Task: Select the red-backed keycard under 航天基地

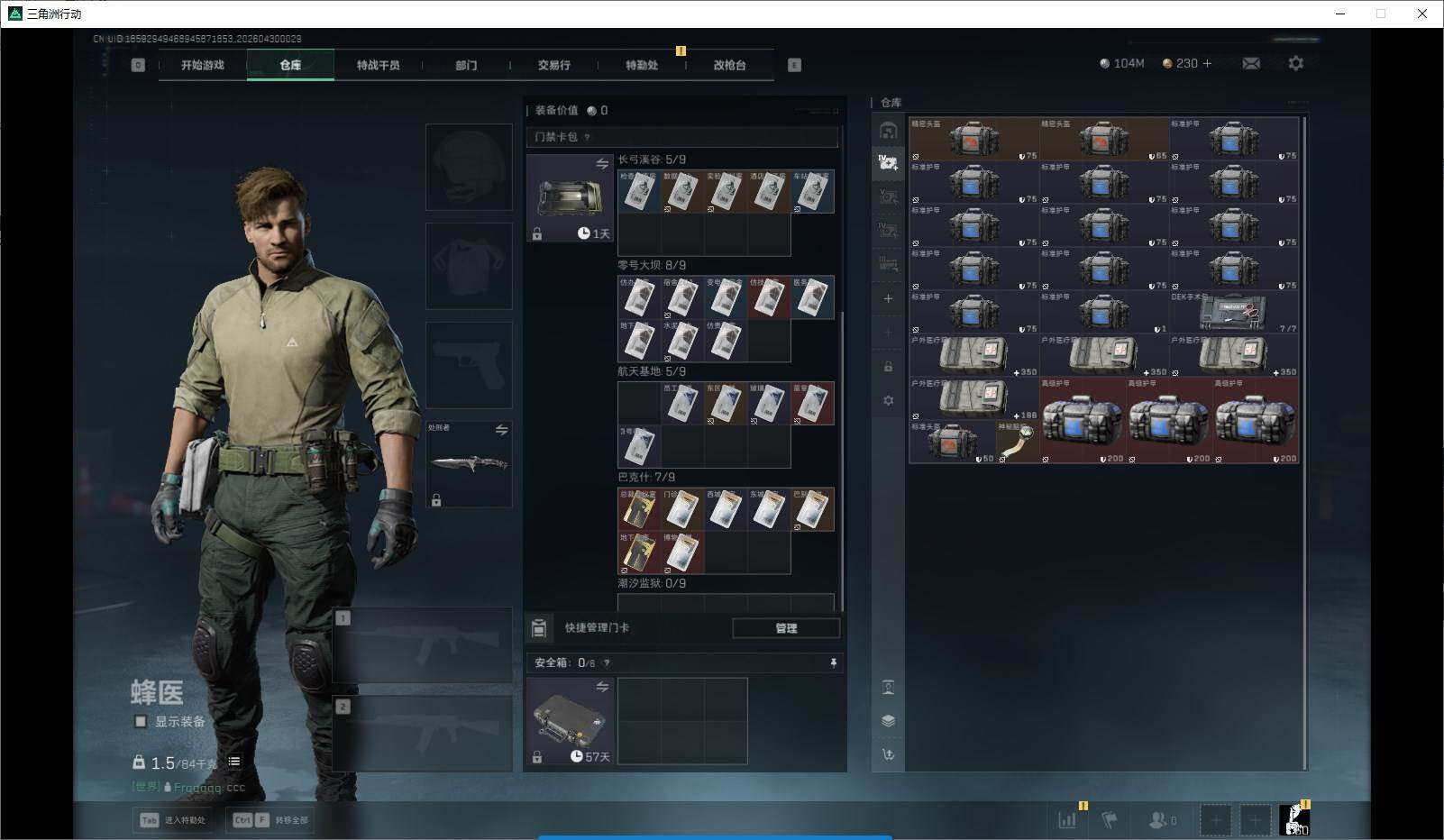Action: tap(812, 403)
